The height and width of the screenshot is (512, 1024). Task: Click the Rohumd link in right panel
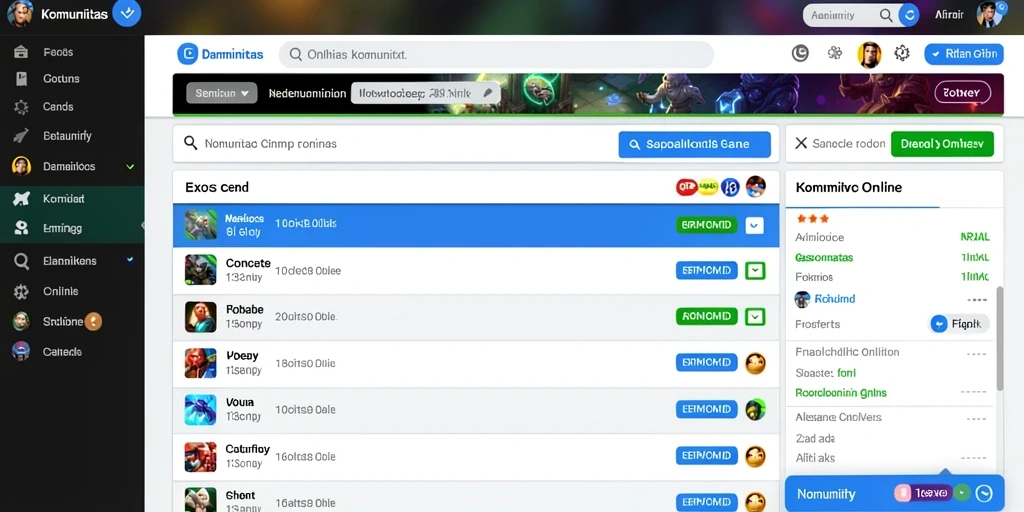[x=835, y=299]
